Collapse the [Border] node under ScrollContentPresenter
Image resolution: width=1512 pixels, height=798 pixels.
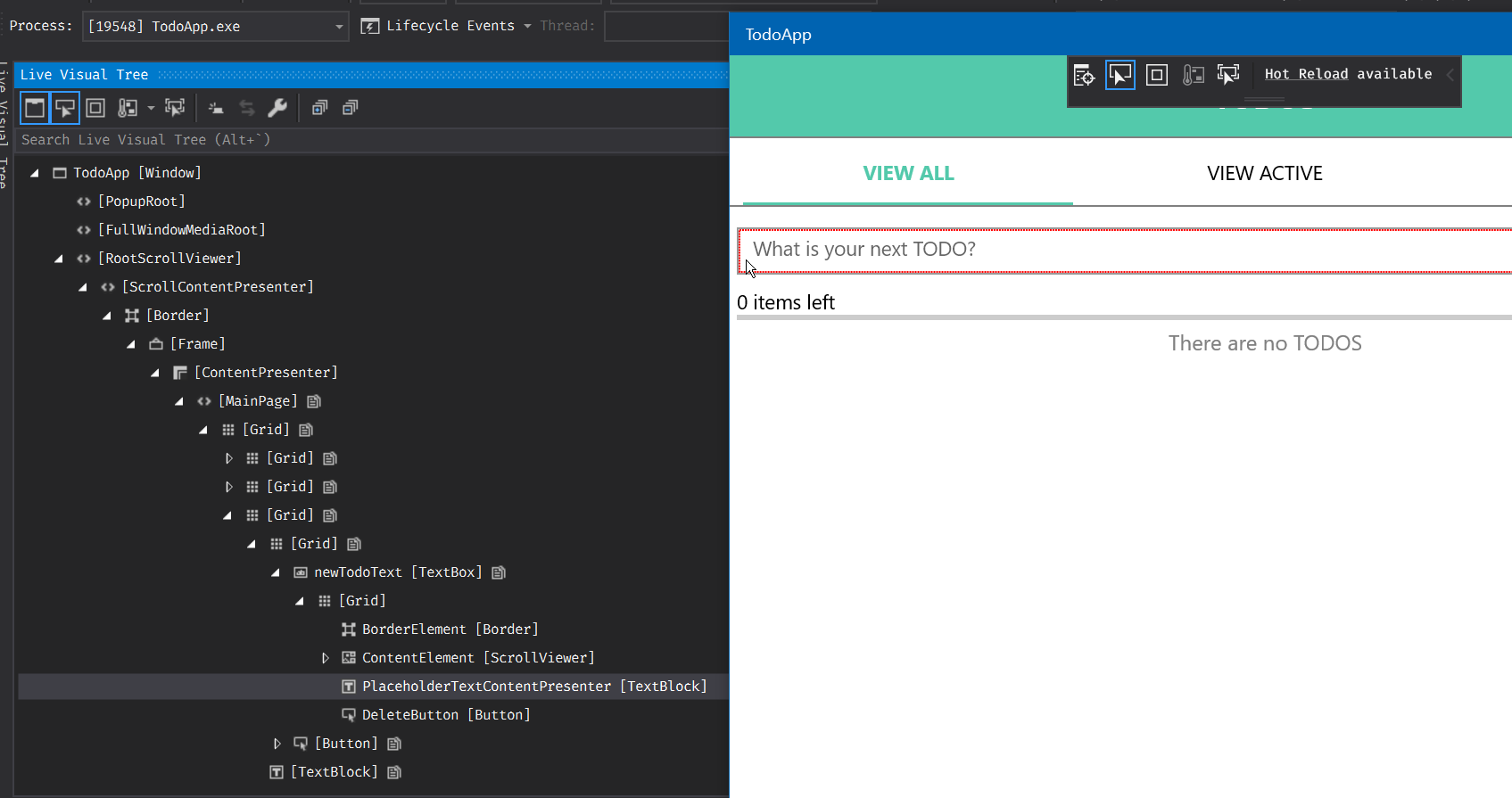pyautogui.click(x=107, y=316)
